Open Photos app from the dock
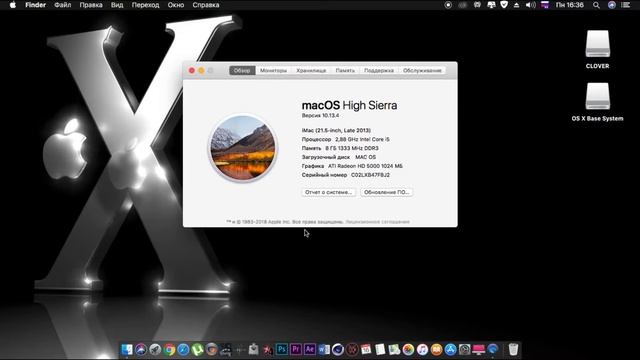 [x=408, y=349]
